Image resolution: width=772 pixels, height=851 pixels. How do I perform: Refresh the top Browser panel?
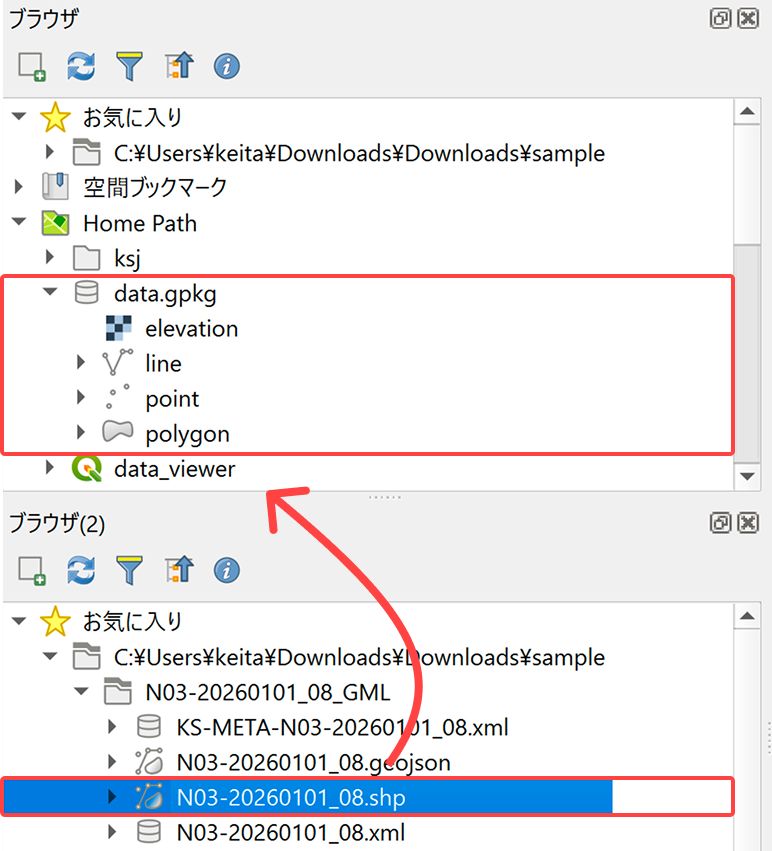pyautogui.click(x=81, y=67)
